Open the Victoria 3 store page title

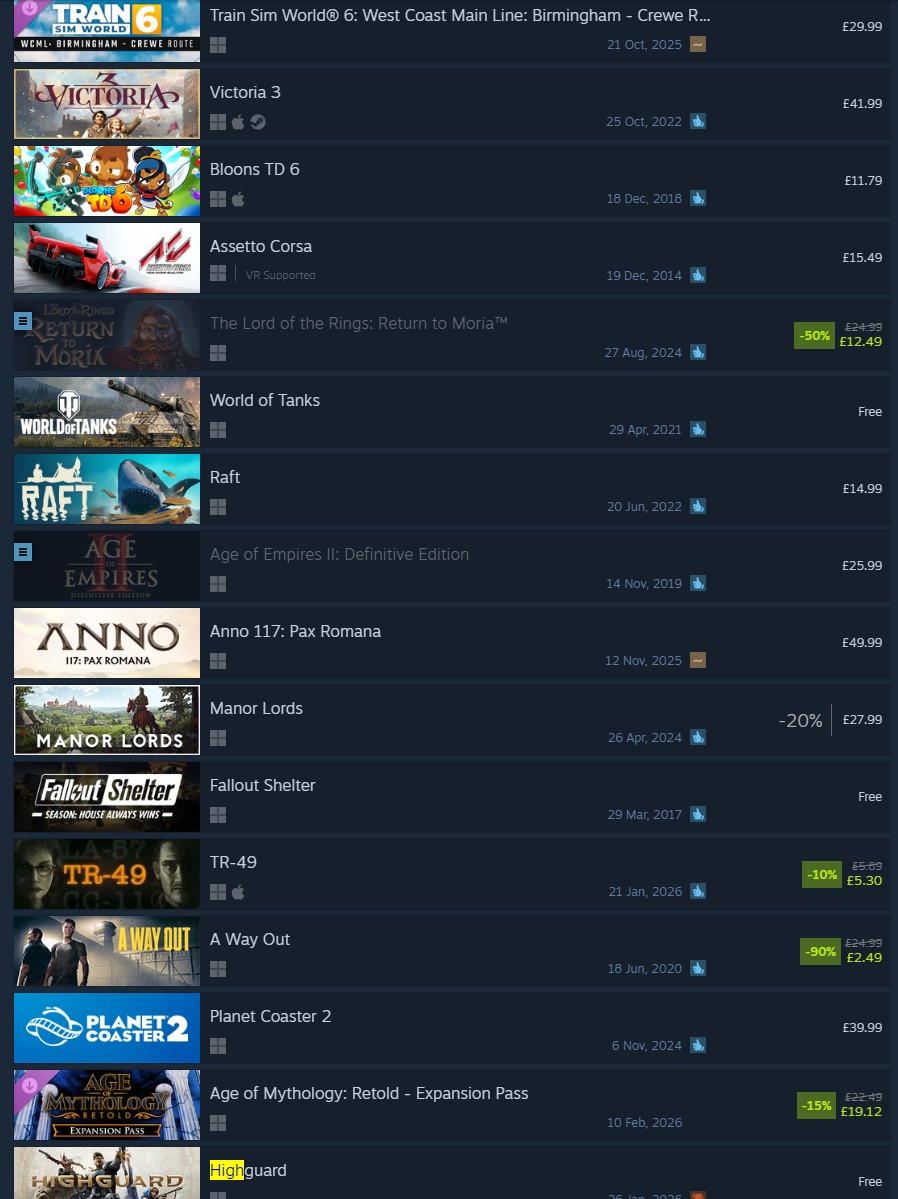coord(246,93)
